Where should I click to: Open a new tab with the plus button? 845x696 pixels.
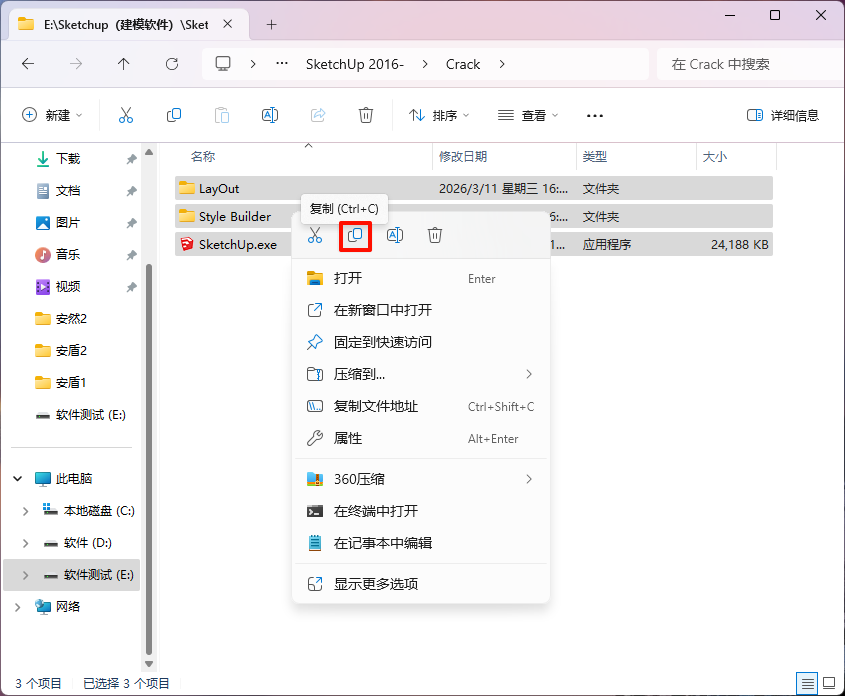point(272,24)
